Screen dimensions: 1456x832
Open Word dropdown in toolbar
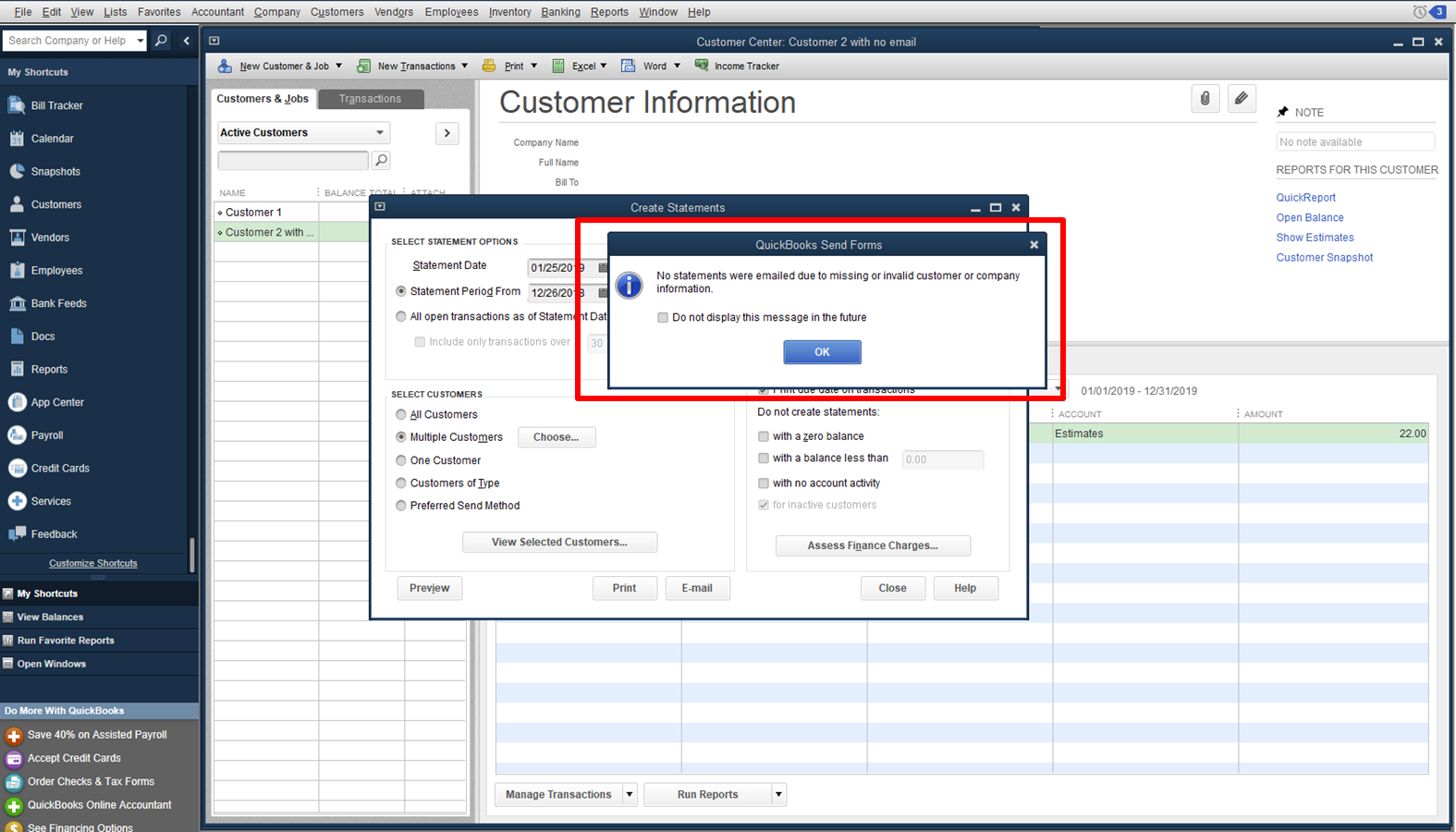(677, 66)
